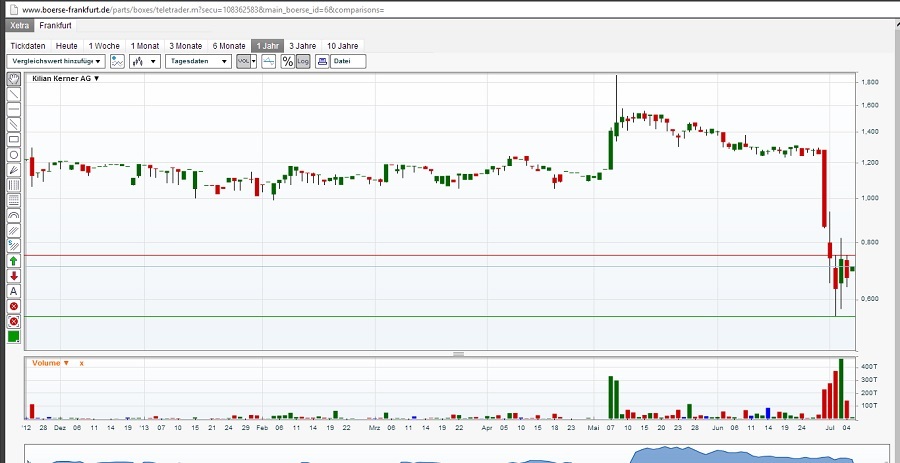
Task: Select the trend line drawing tool
Action: [x=14, y=94]
